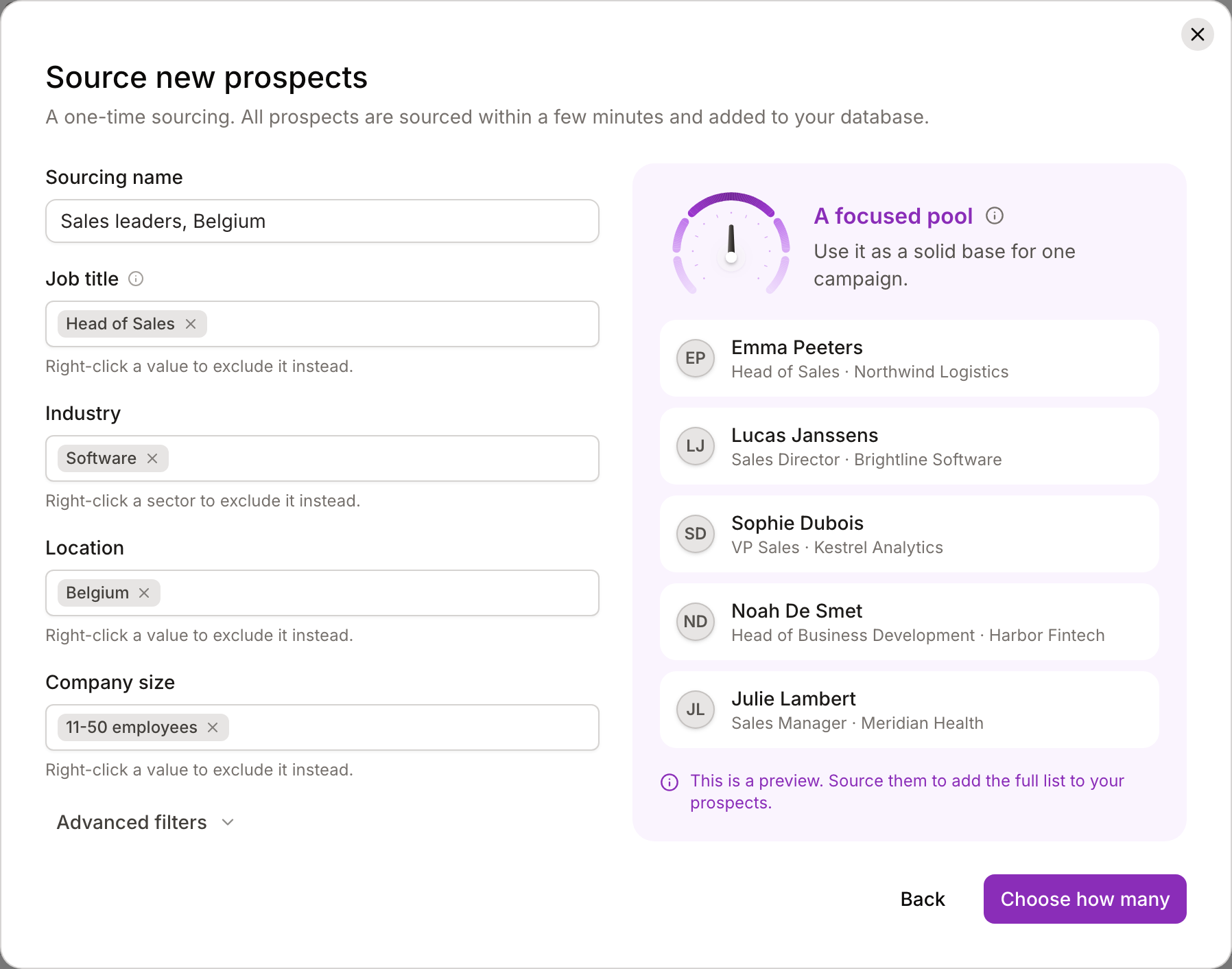
Task: Edit the Sourcing name field
Action: pyautogui.click(x=322, y=221)
